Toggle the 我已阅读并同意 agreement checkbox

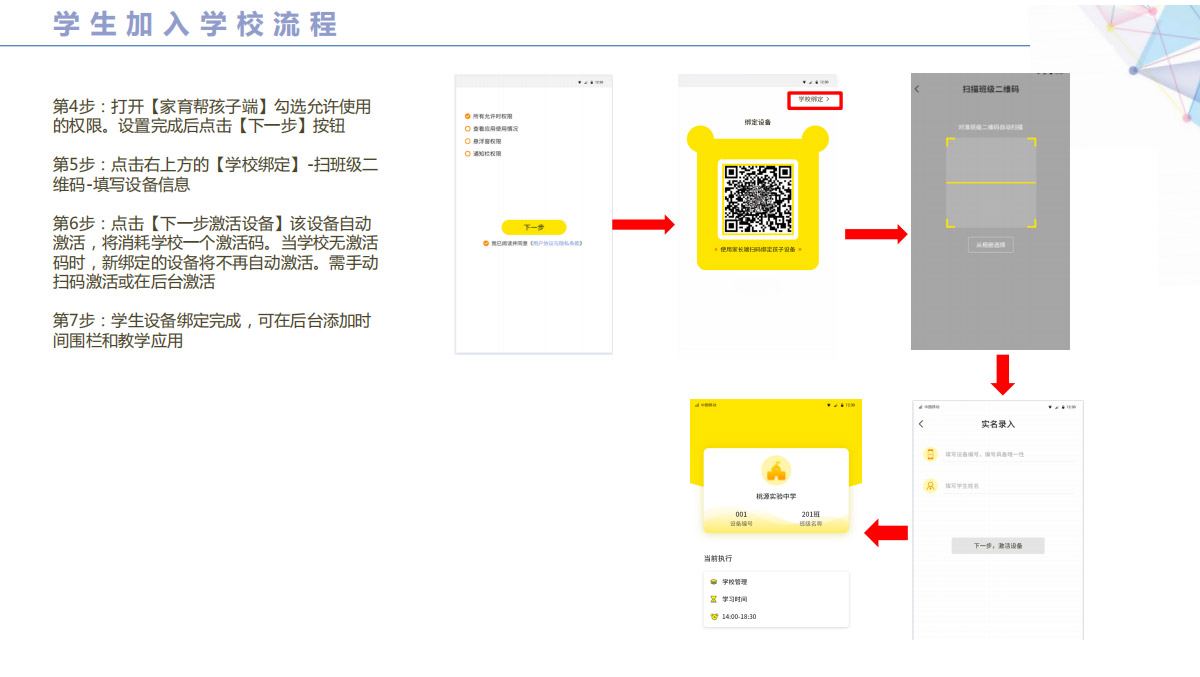click(x=485, y=243)
